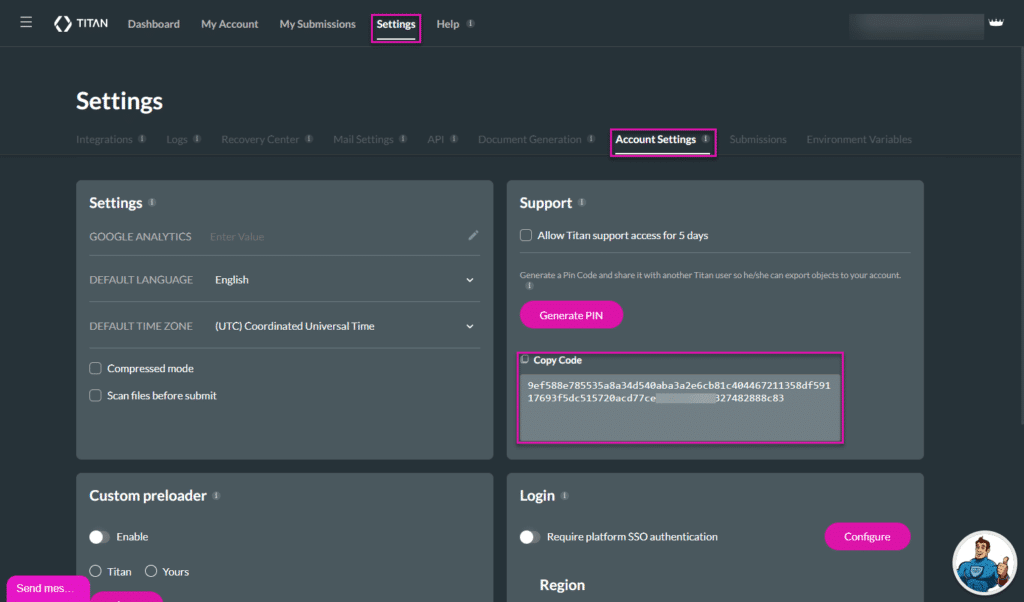The height and width of the screenshot is (602, 1024).
Task: Open My Submissions in top navigation
Action: [x=317, y=24]
